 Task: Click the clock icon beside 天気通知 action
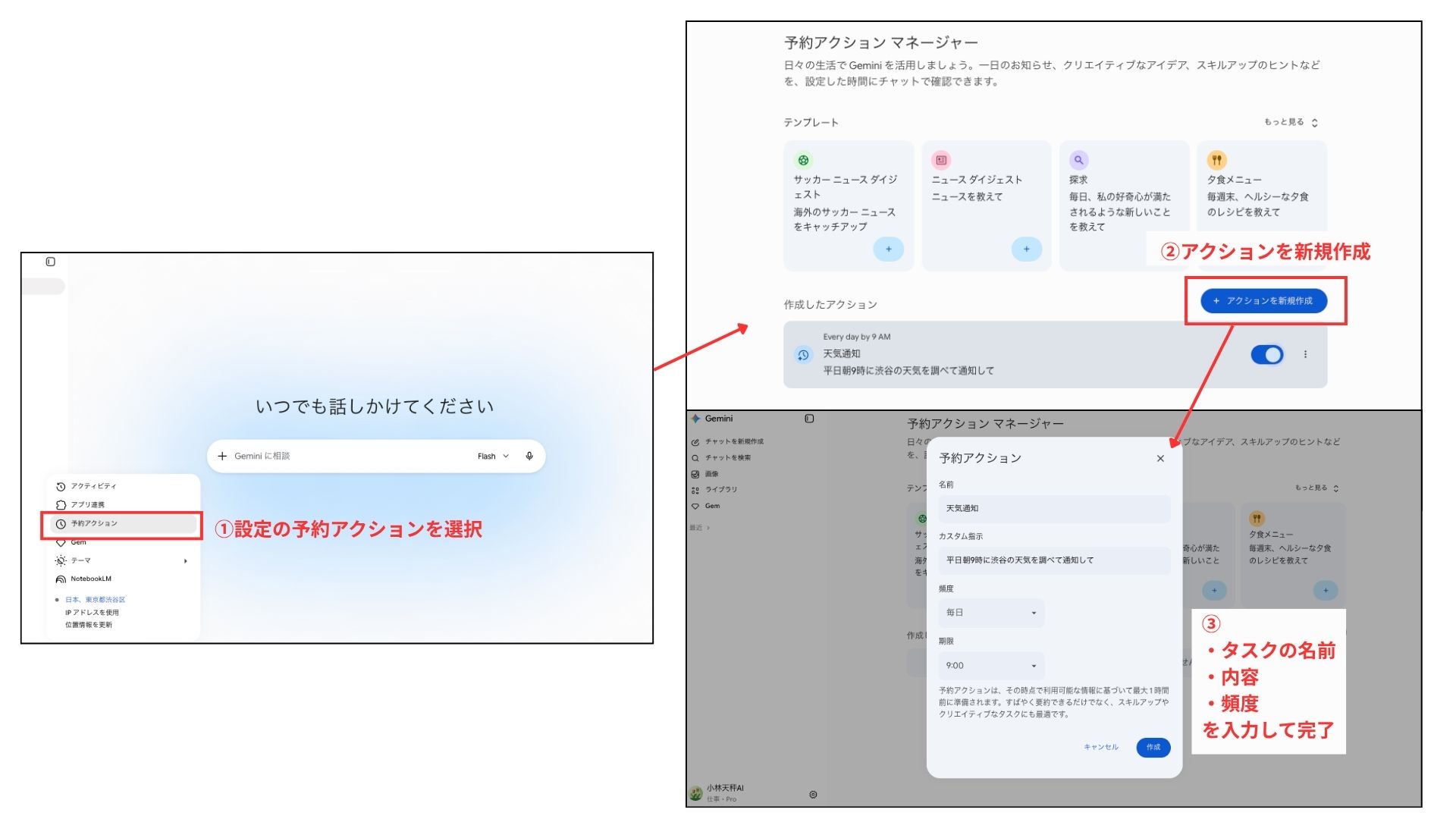click(x=803, y=354)
